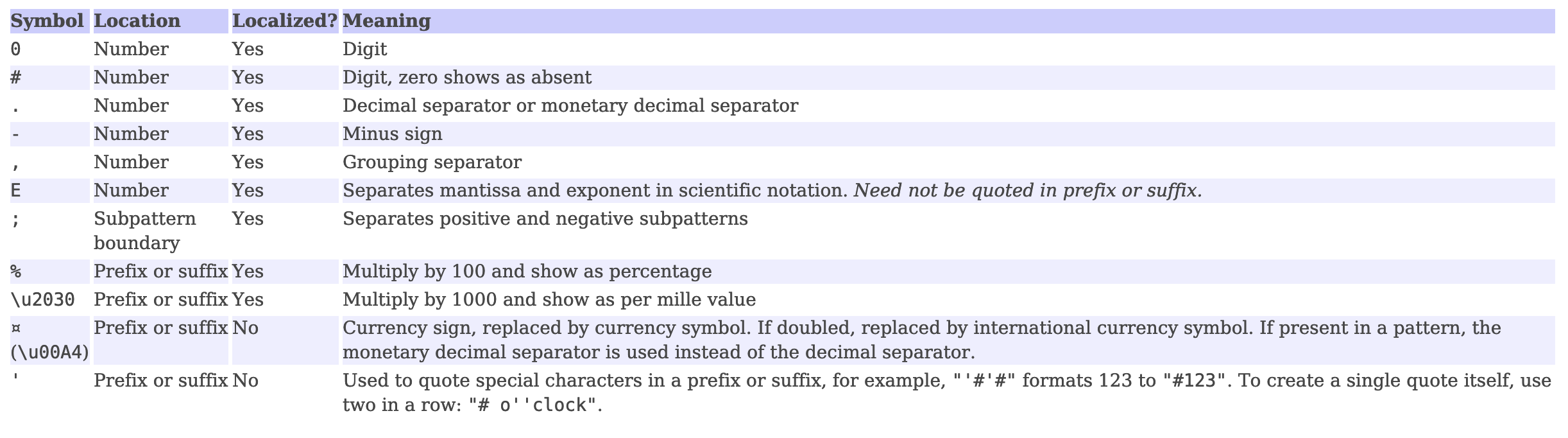Click the Symbol column header
The height and width of the screenshot is (438, 1568).
coord(47,21)
